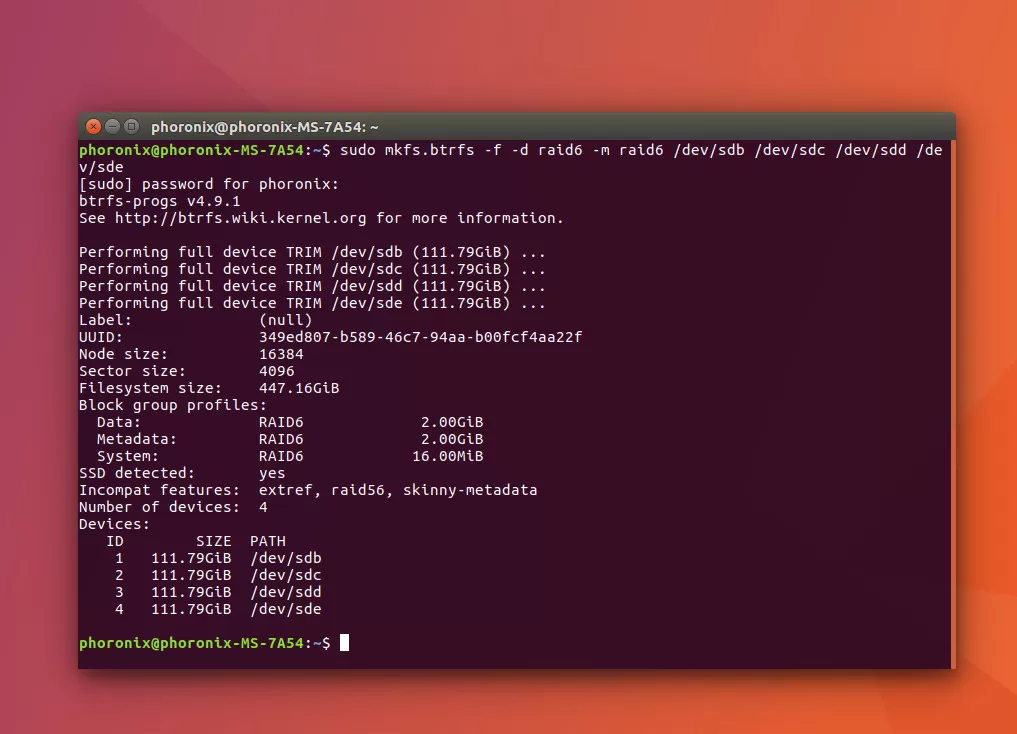
Task: Click the sector size value 4096
Action: (x=276, y=371)
